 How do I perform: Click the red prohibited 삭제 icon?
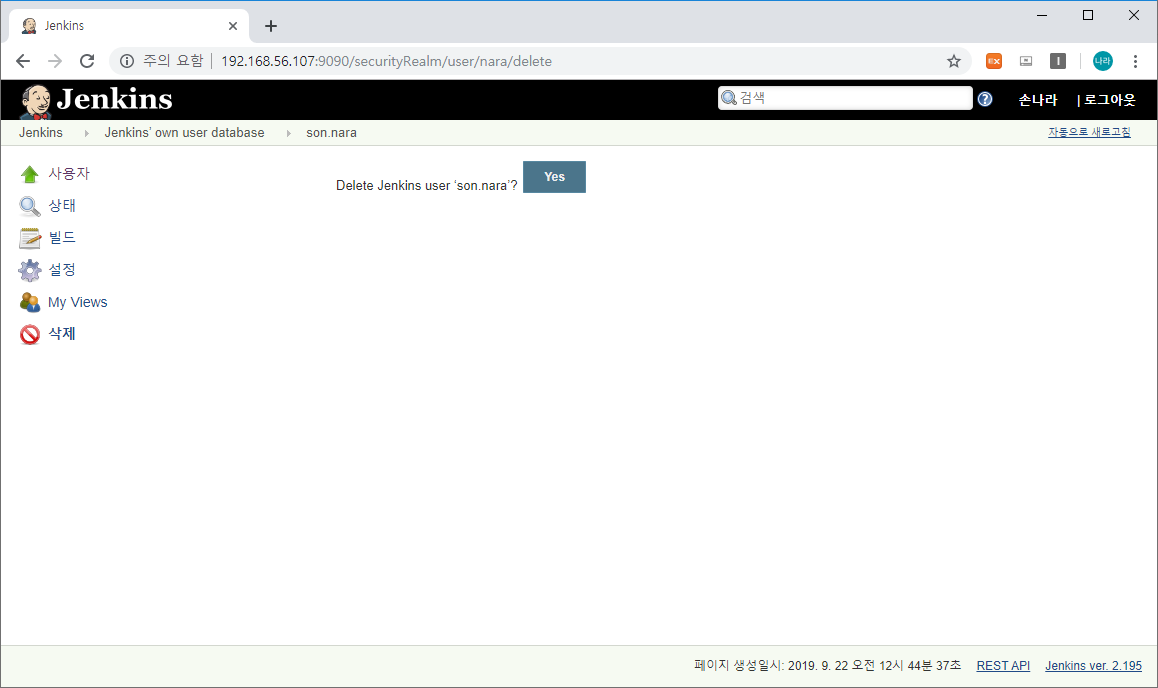coord(30,334)
